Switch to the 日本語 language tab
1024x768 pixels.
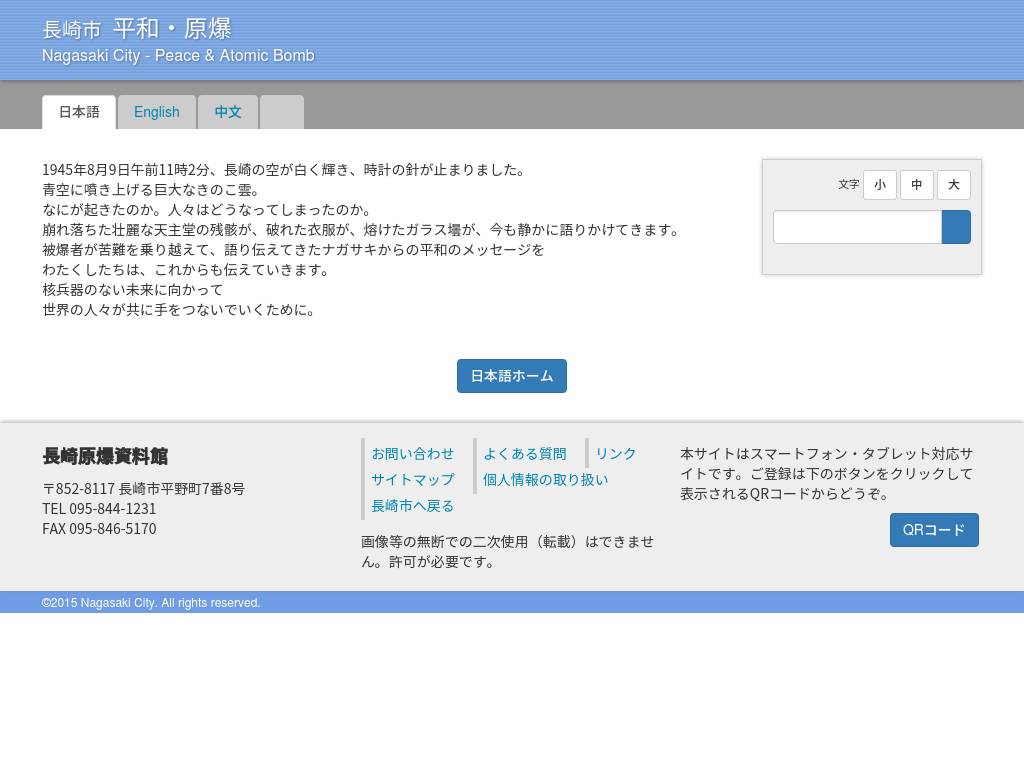79,112
